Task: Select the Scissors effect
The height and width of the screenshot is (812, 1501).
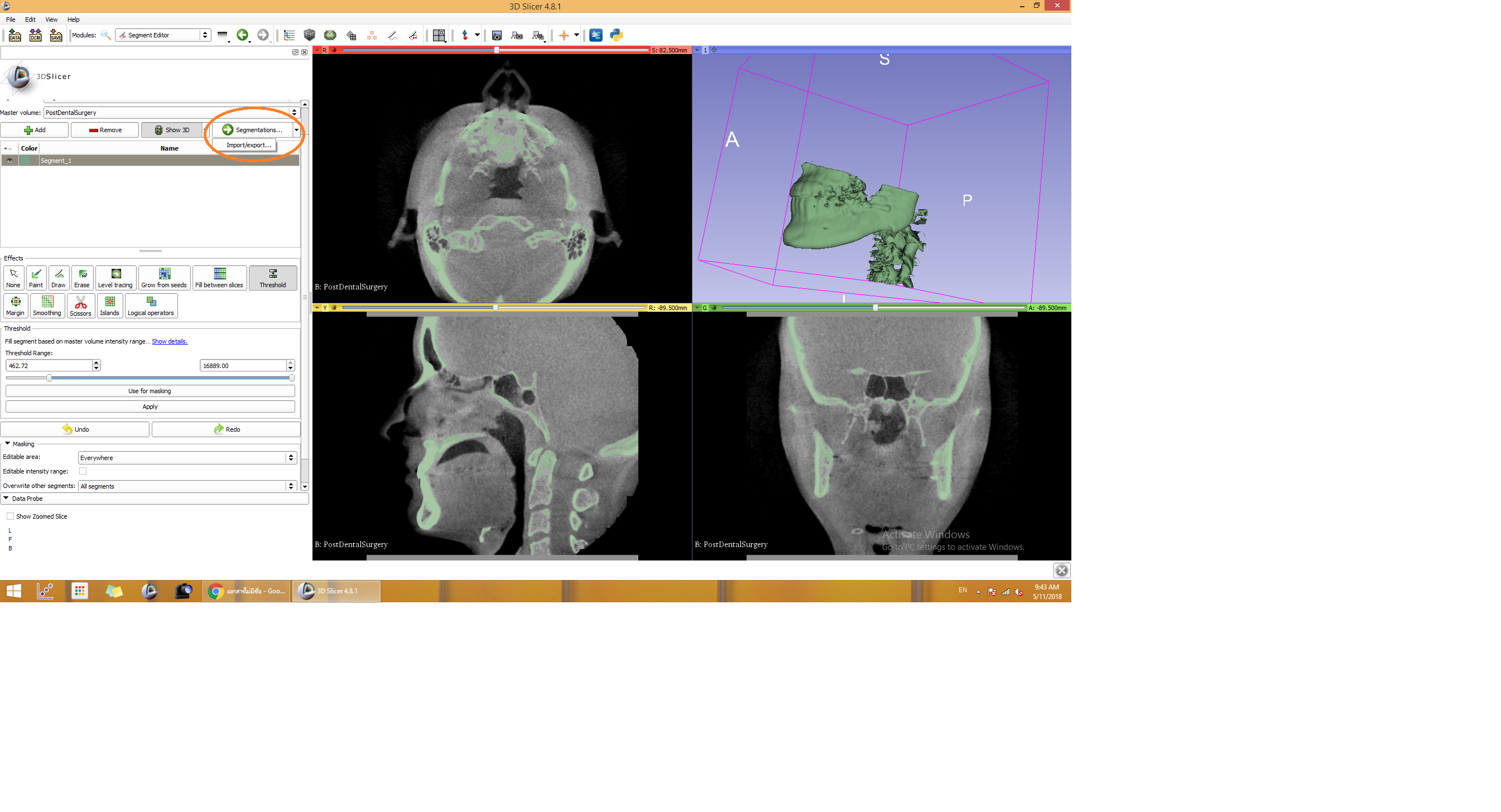Action: click(81, 306)
